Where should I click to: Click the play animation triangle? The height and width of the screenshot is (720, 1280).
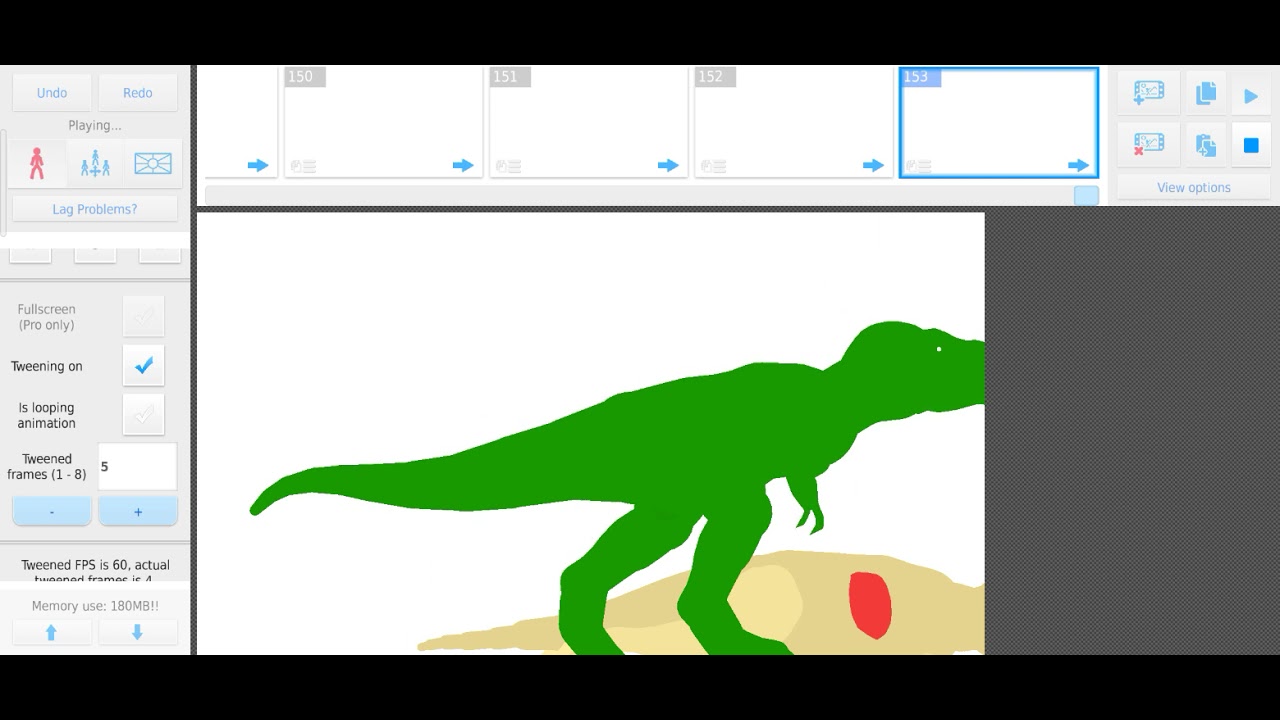[1251, 96]
